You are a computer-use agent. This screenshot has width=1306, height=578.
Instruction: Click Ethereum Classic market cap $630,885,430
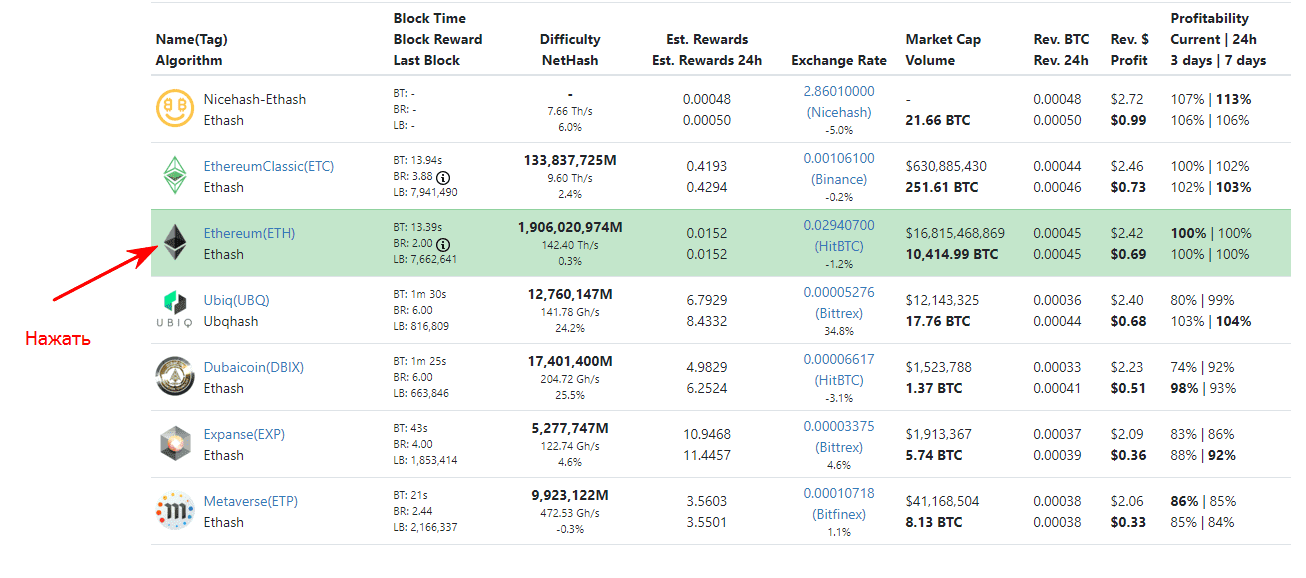[946, 166]
